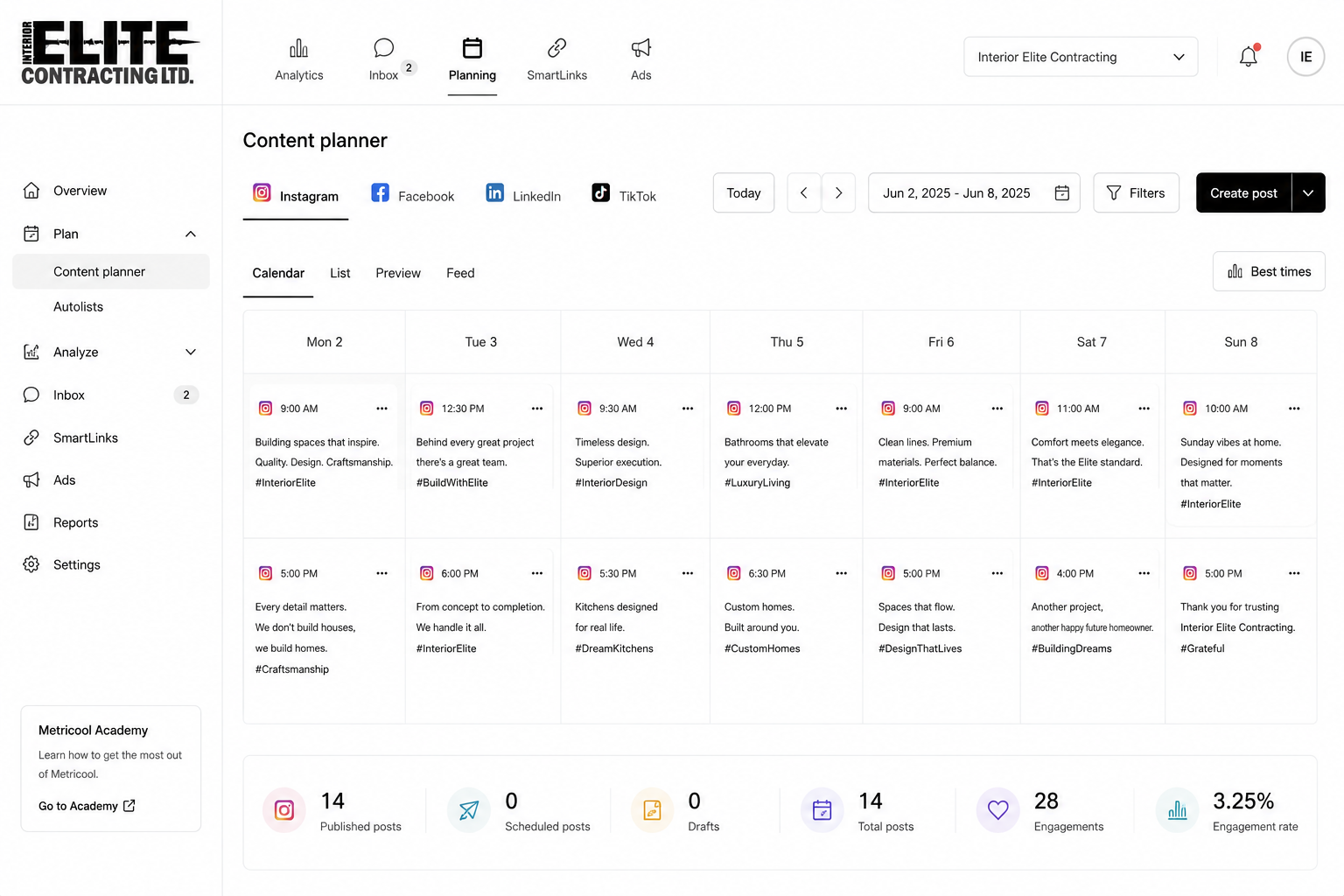Image resolution: width=1344 pixels, height=896 pixels.
Task: Open Autolists in the sidebar
Action: pos(78,307)
